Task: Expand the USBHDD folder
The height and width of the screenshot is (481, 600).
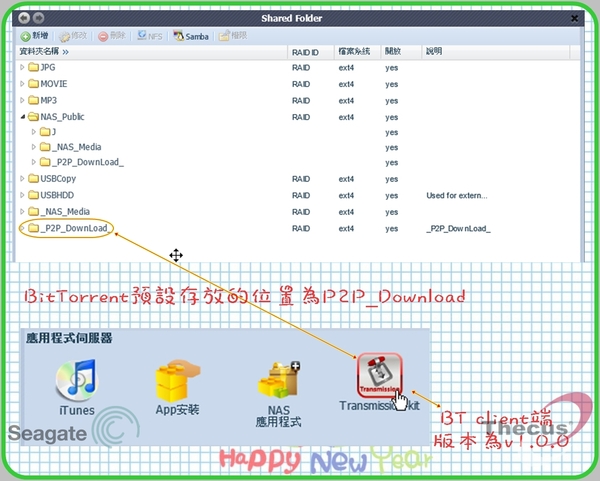Action: click(x=22, y=195)
